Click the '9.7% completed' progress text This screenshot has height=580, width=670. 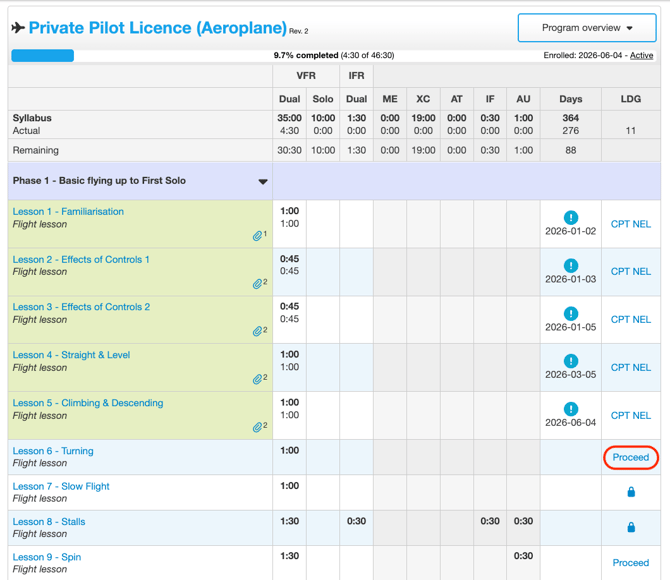(306, 55)
